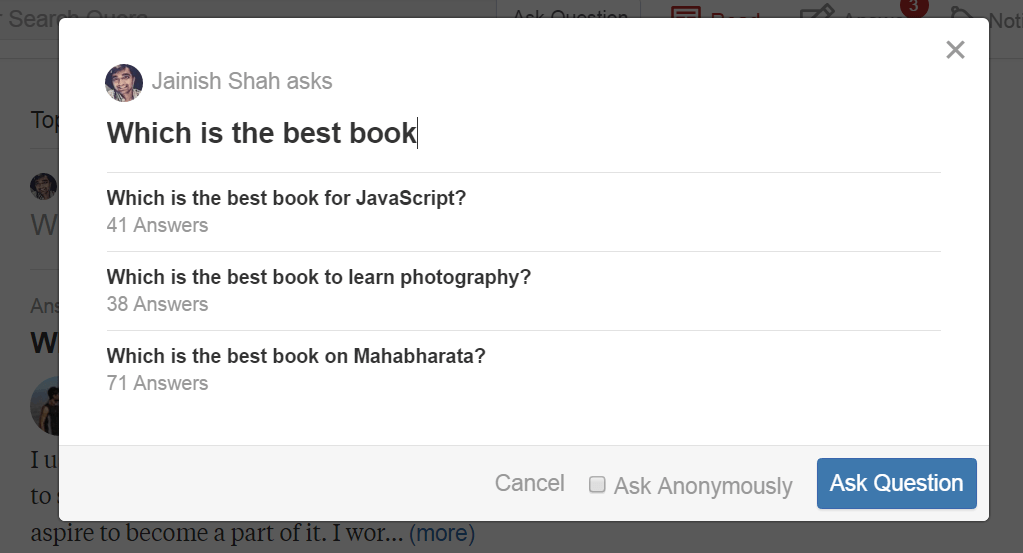Click the 41 Answers count text
1023x553 pixels.
coord(157,225)
